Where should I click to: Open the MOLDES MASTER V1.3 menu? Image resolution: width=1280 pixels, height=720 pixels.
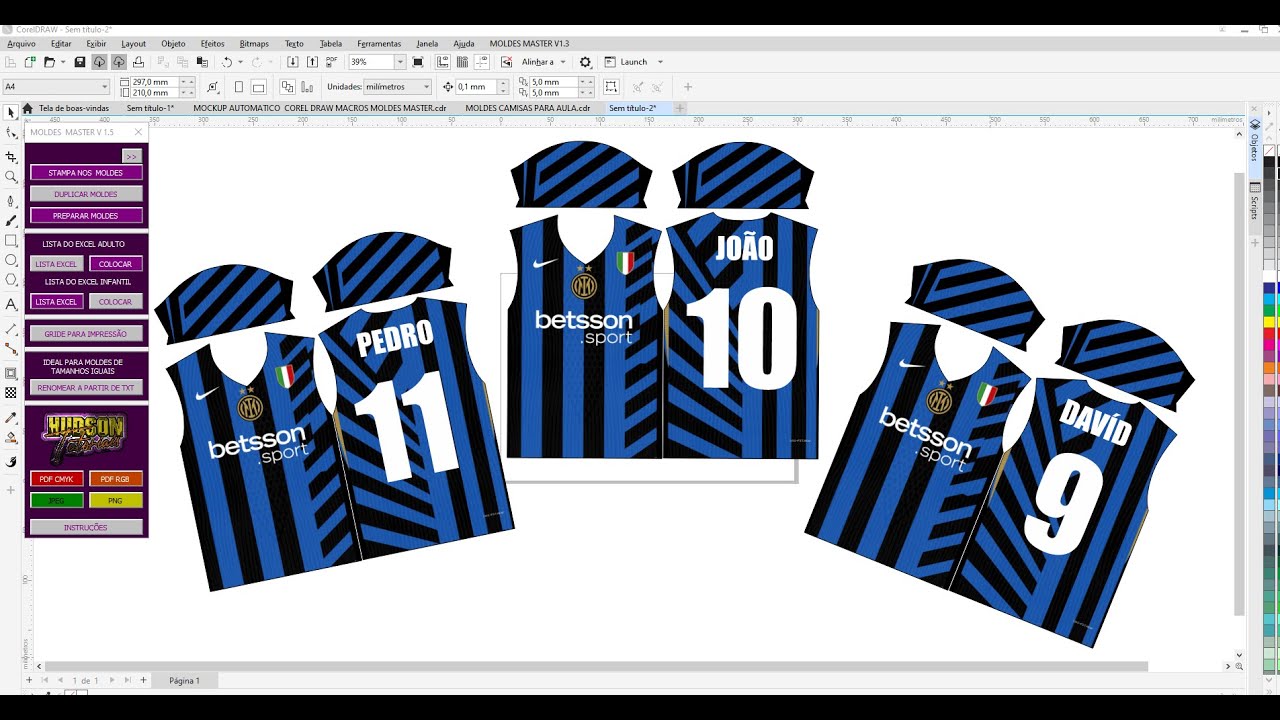tap(529, 44)
